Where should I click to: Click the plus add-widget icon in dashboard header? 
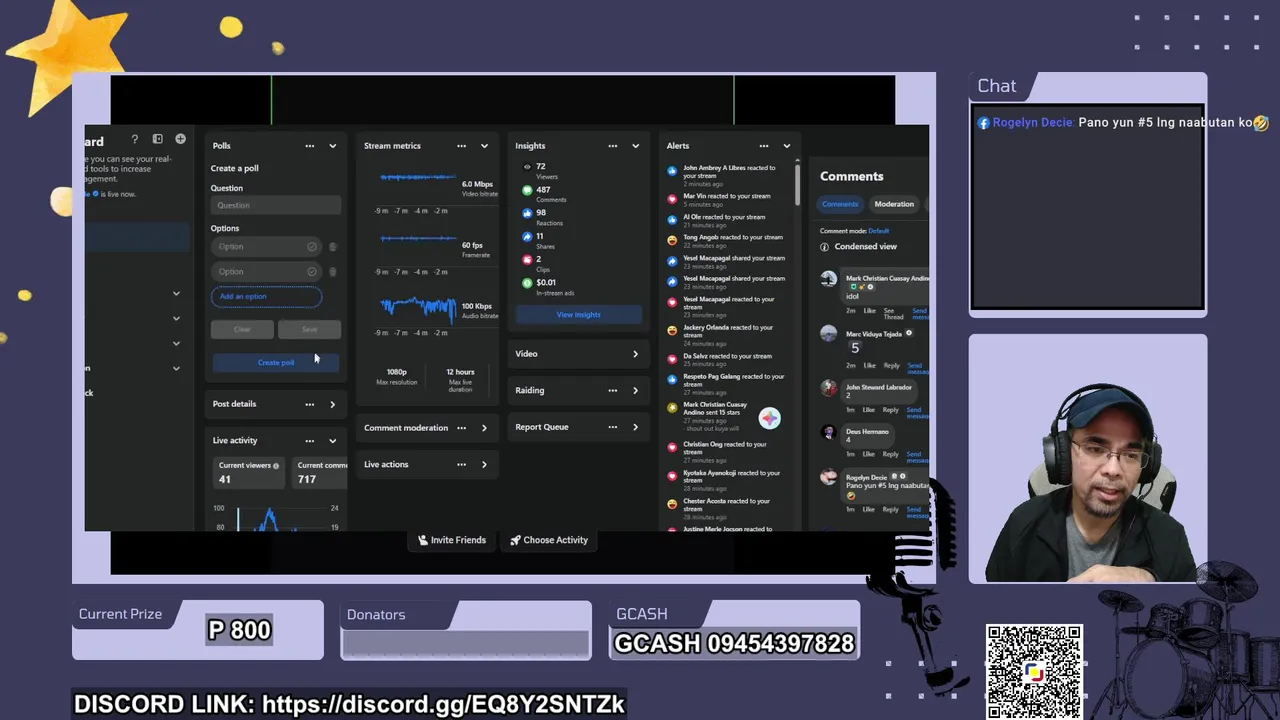pos(180,139)
